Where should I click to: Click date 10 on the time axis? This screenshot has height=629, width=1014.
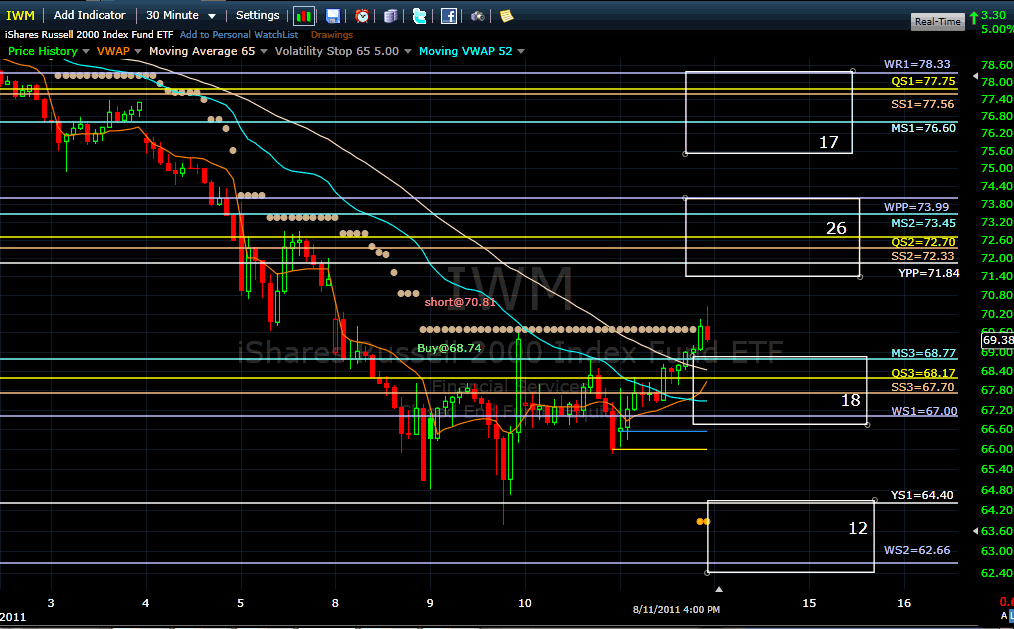point(524,603)
